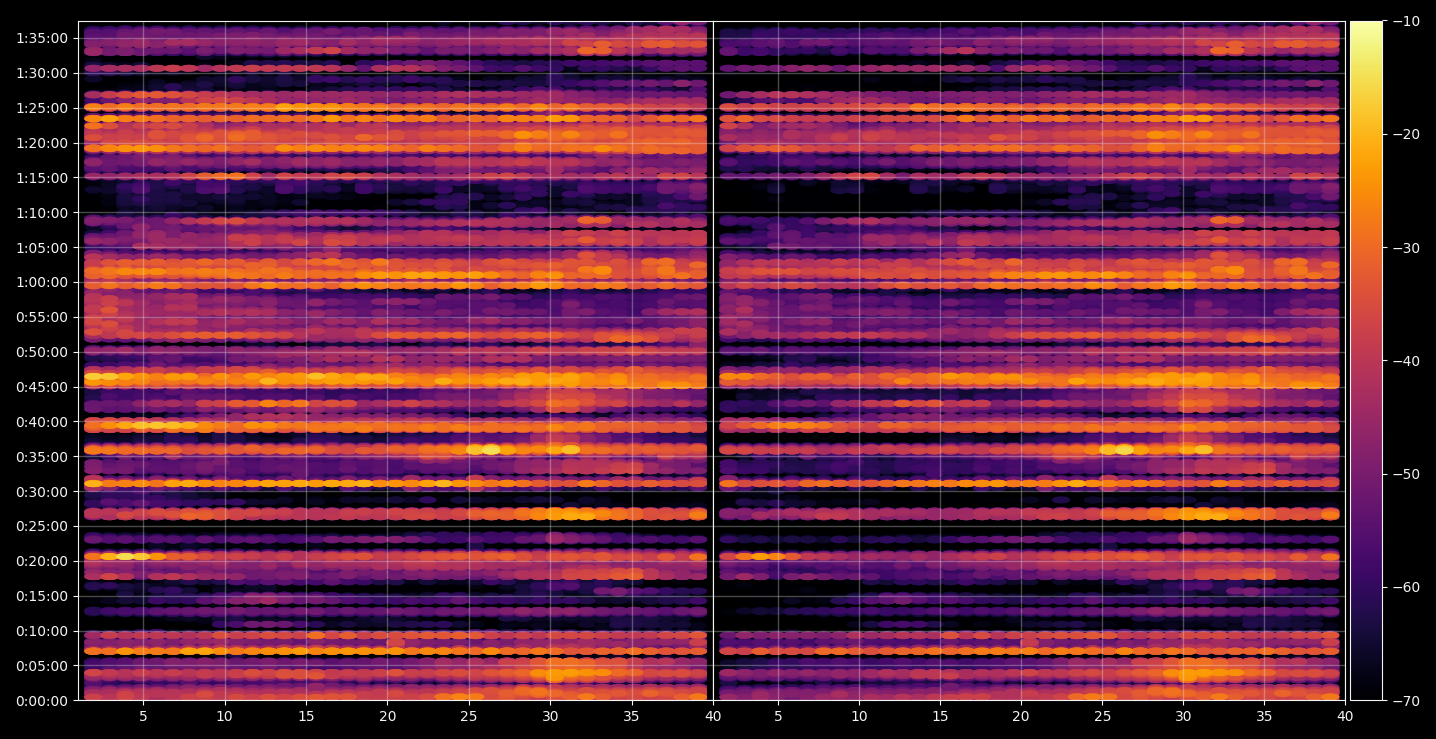Screen dimensions: 1436x739
Task: Select the −60 colorbar value
Action: pyautogui.click(x=1406, y=587)
